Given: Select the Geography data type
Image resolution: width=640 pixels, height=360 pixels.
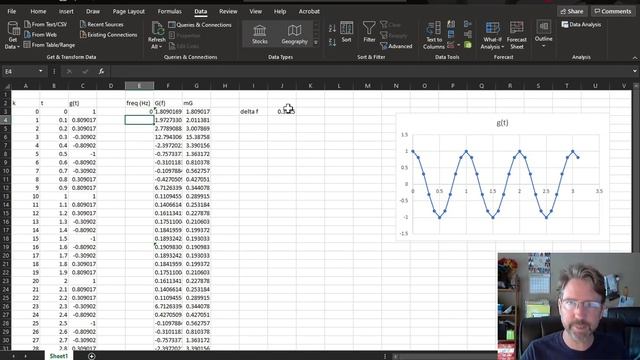Looking at the screenshot, I should pos(294,34).
